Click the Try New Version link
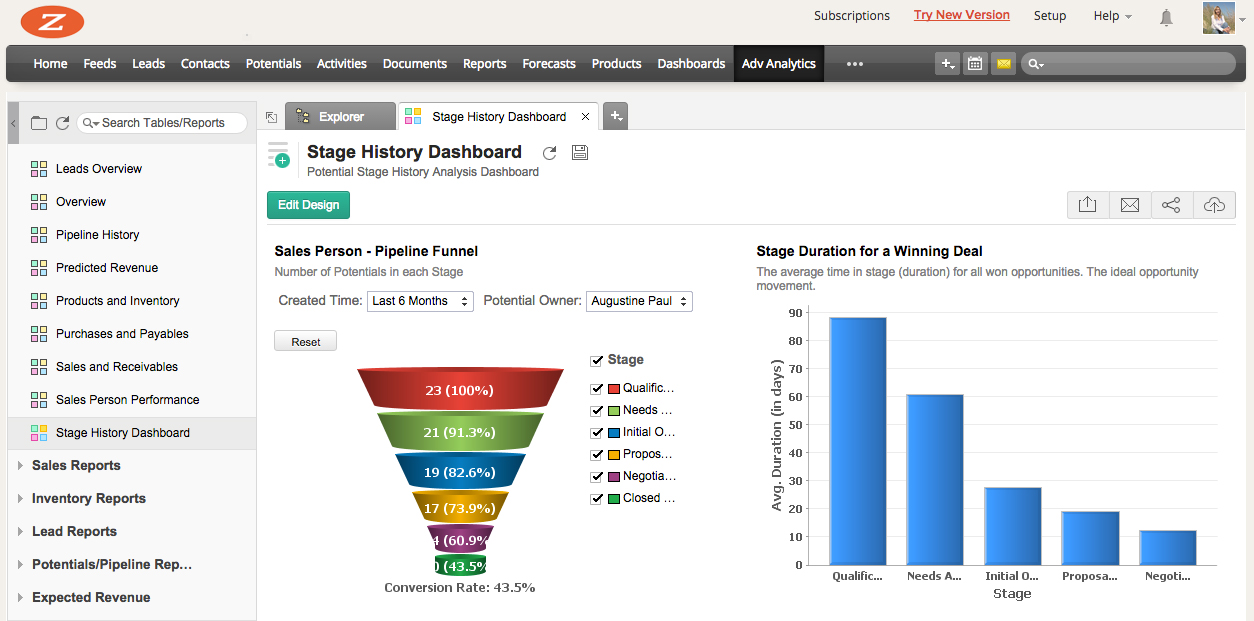This screenshot has width=1254, height=621. [961, 15]
